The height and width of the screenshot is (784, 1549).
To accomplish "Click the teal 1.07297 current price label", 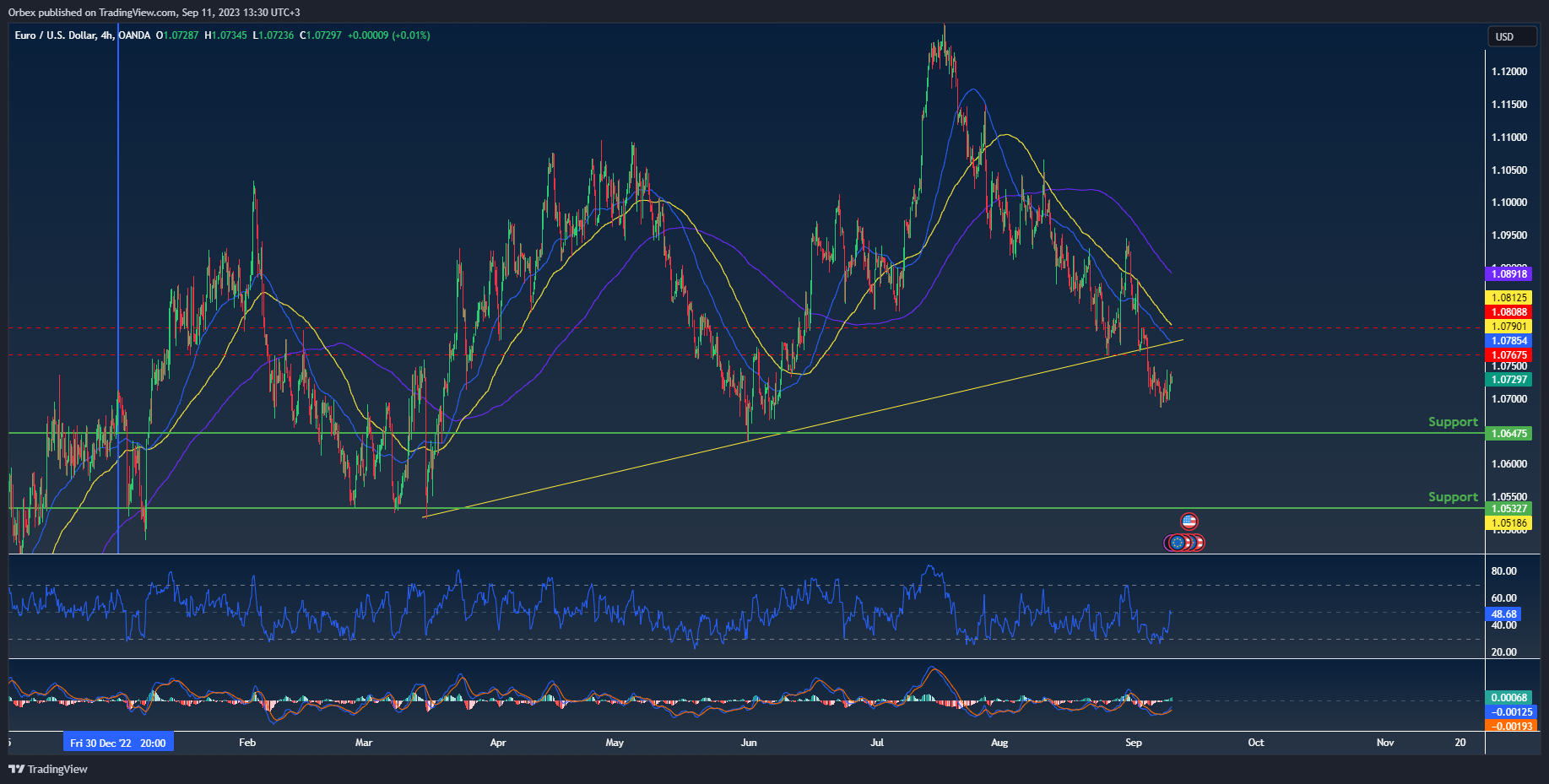I will coord(1508,380).
